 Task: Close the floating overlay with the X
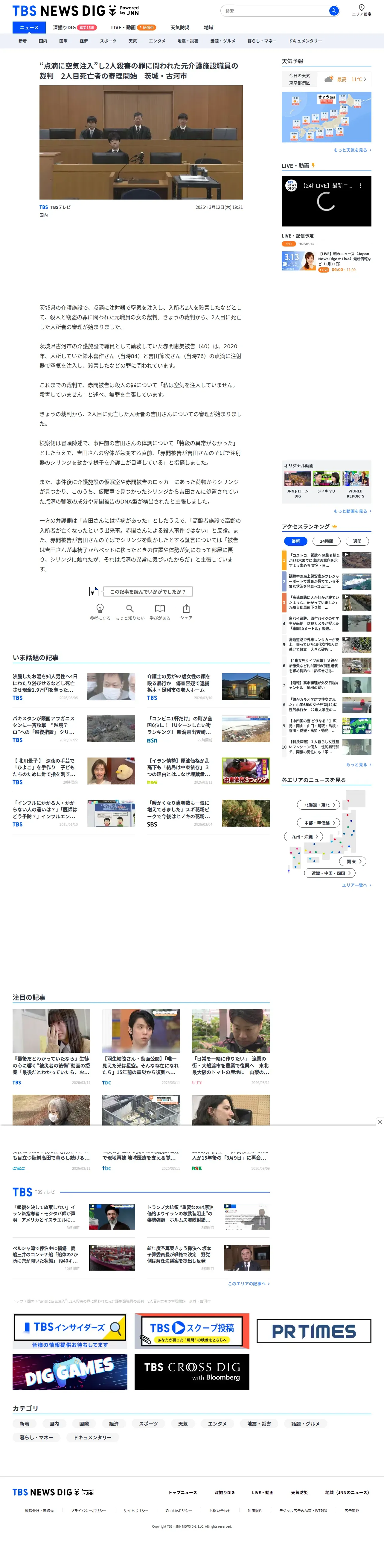coord(380,1122)
